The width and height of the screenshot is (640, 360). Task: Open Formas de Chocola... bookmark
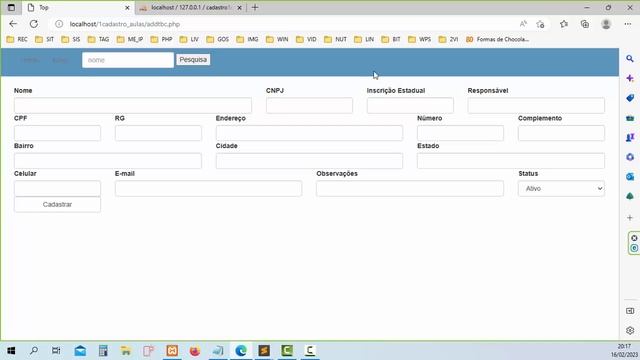[x=498, y=40]
